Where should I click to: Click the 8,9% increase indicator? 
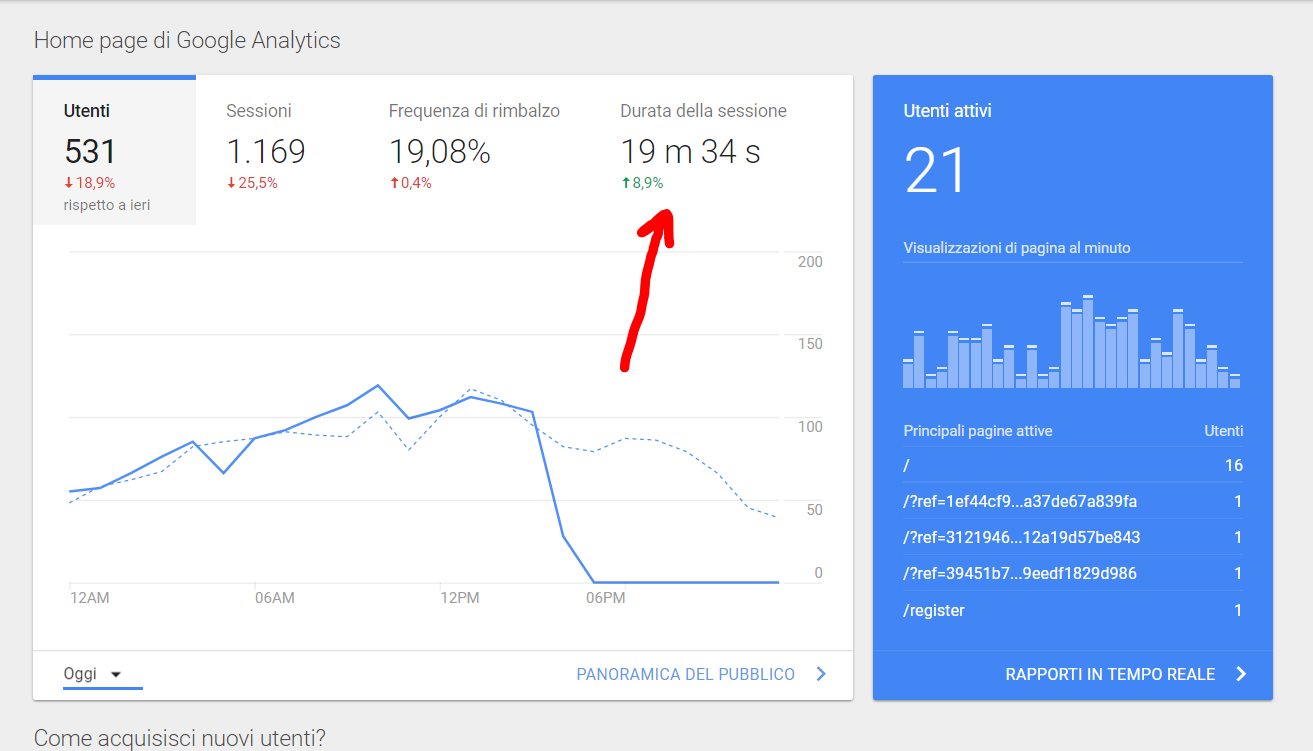click(642, 183)
